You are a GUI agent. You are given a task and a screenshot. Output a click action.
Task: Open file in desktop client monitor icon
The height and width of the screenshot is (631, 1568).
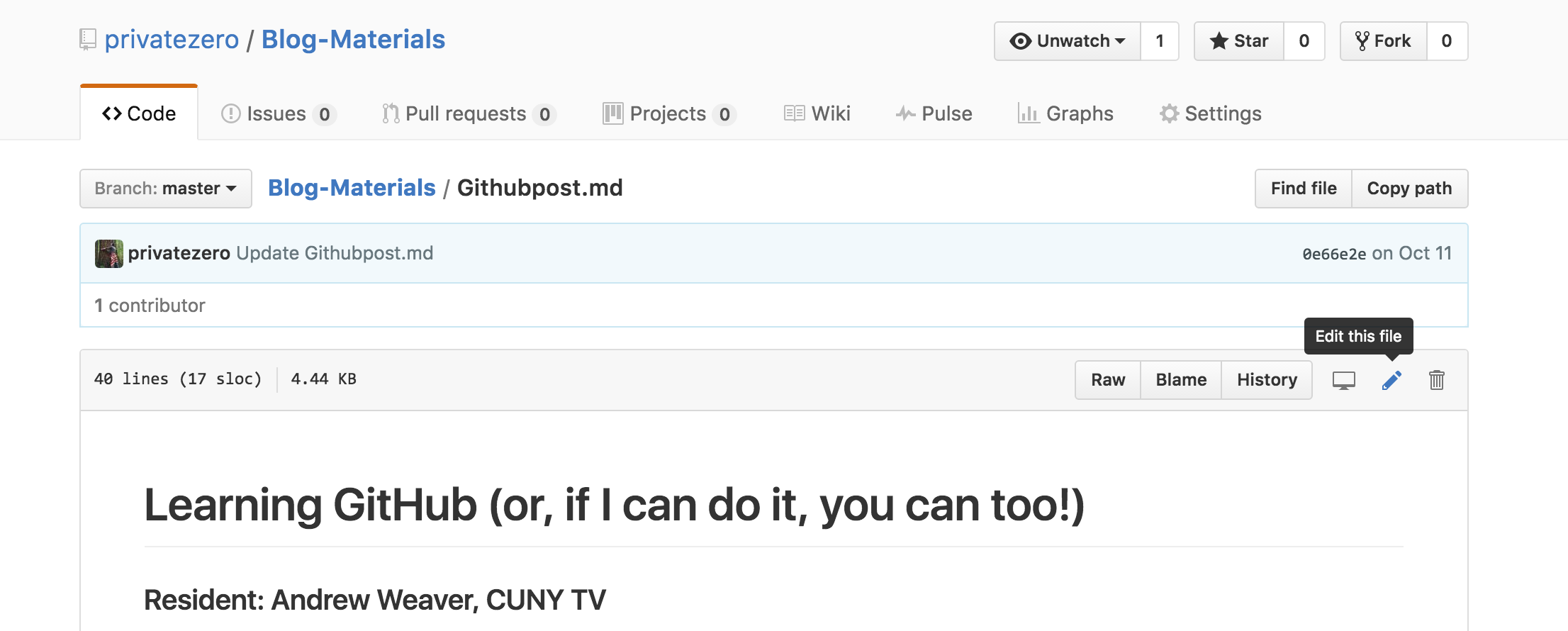[x=1344, y=381]
